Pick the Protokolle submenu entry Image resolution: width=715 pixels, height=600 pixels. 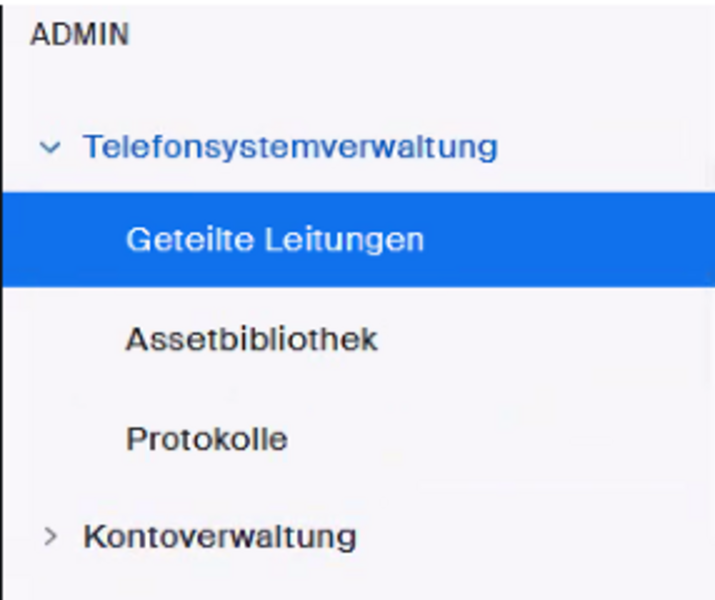pos(207,439)
